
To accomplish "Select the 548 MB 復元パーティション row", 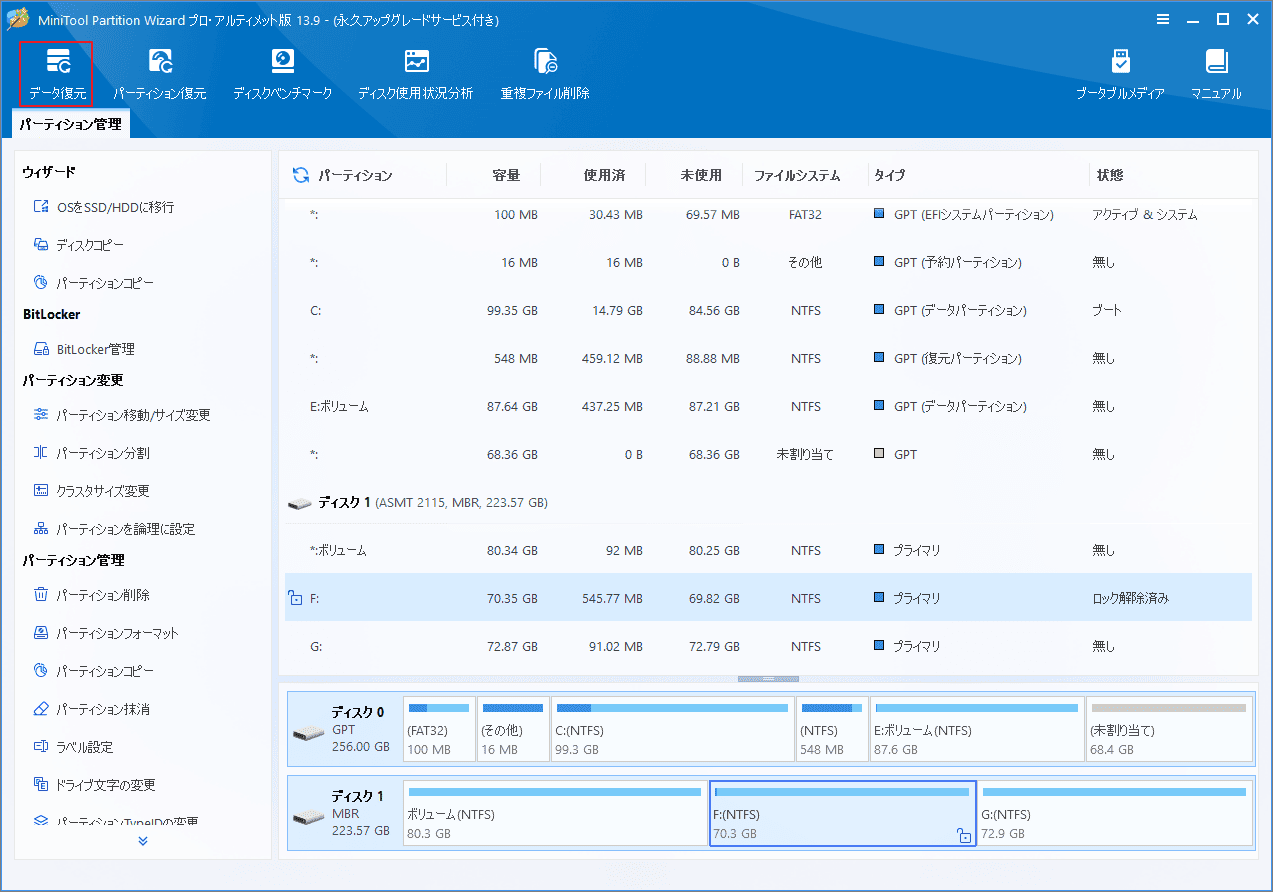I will (x=768, y=359).
